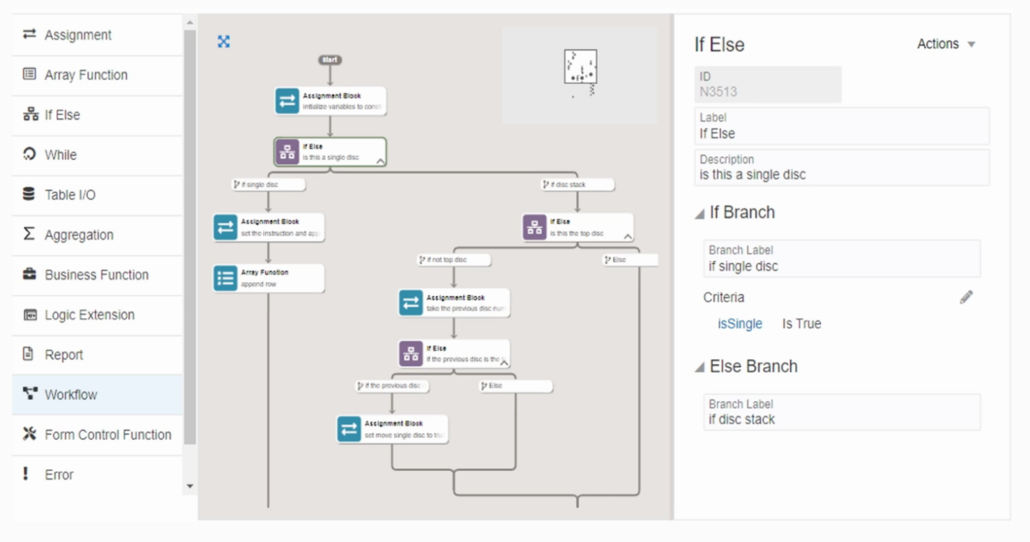Collapse the If Branch section
1030x542 pixels.
pos(700,214)
